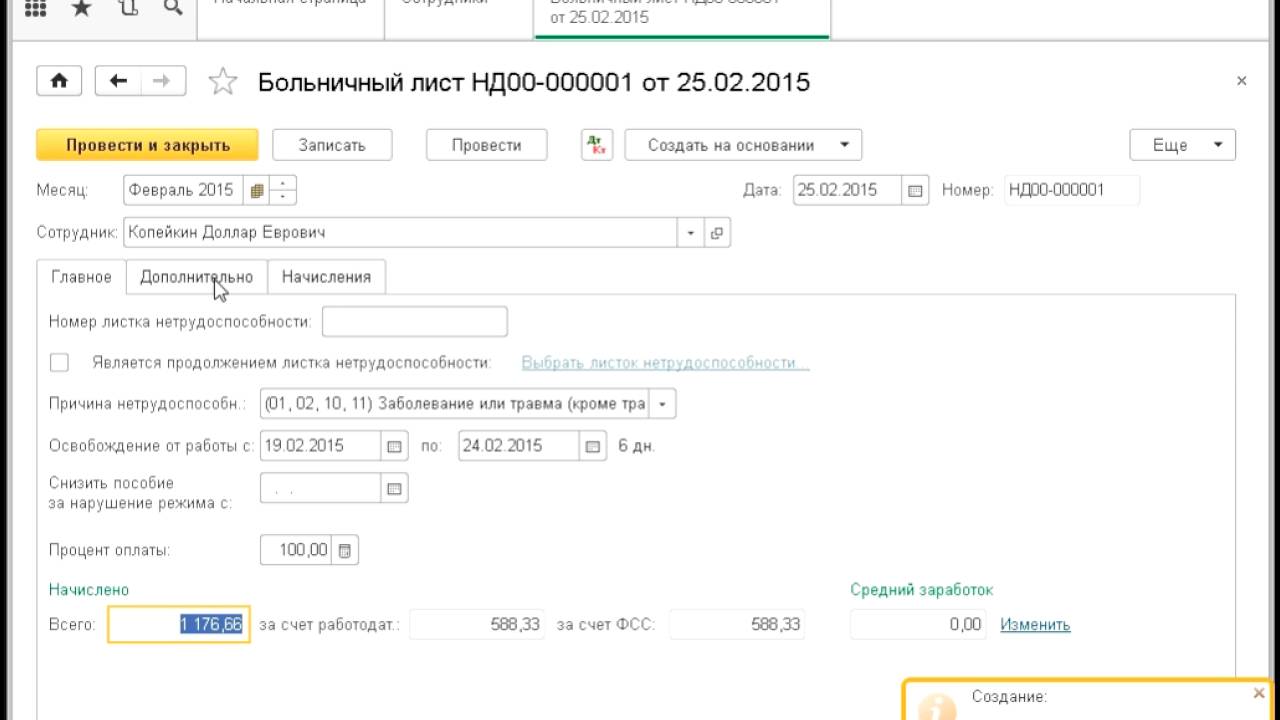1280x720 pixels.
Task: Select the open tab ending от 25.02.2015
Action: click(682, 18)
